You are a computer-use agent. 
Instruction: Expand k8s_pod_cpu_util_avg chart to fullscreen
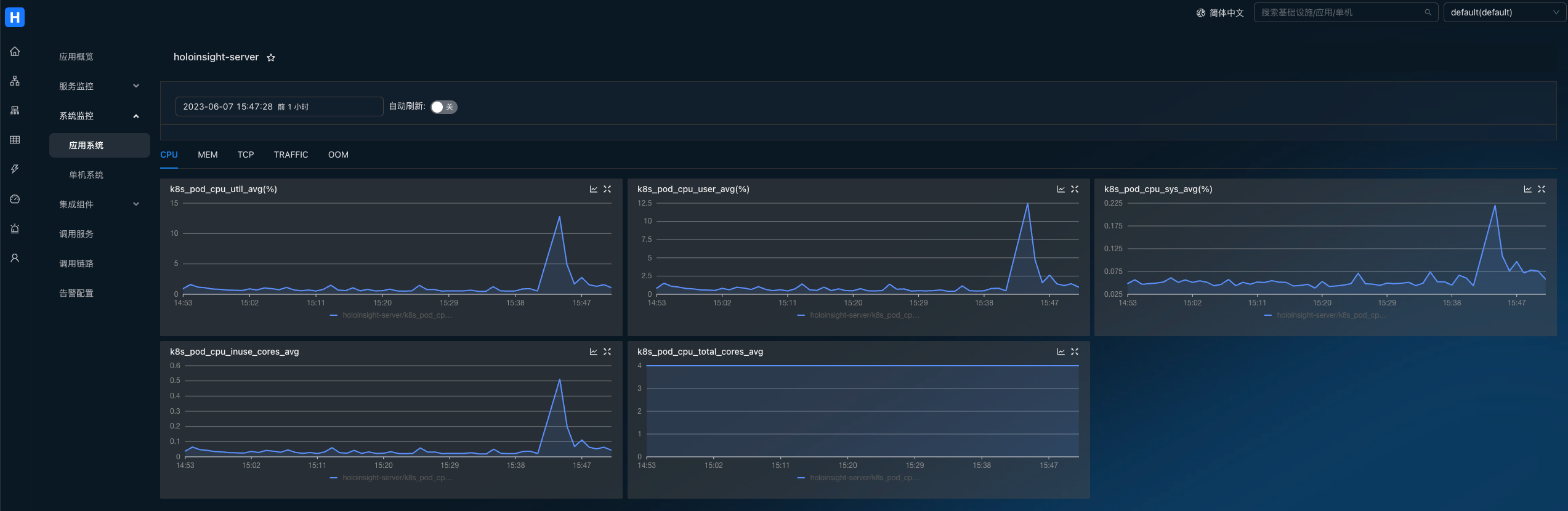607,189
